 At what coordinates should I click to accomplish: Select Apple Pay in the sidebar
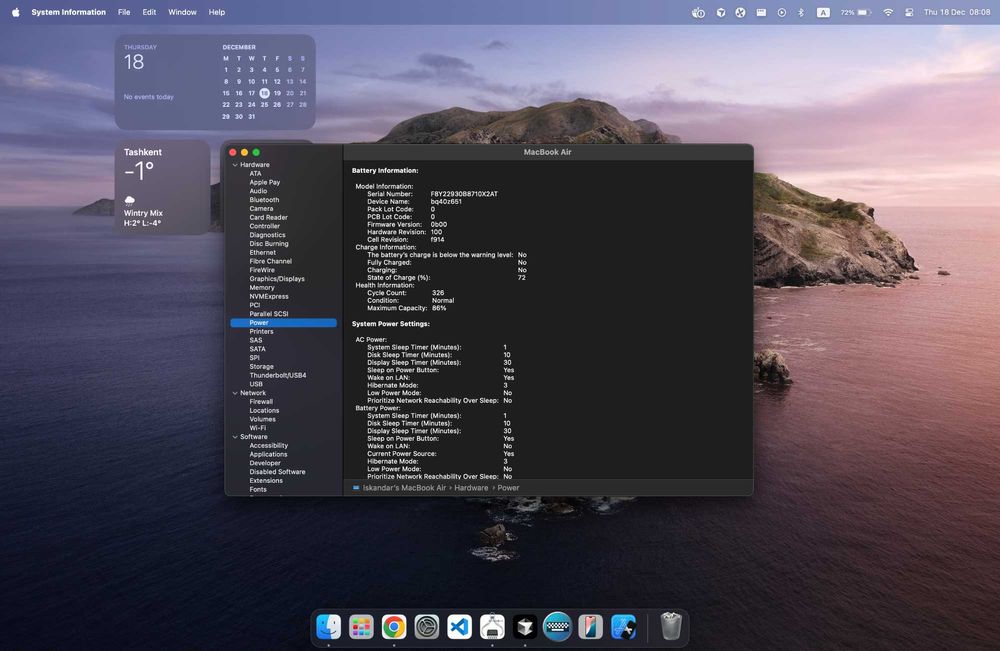point(265,182)
